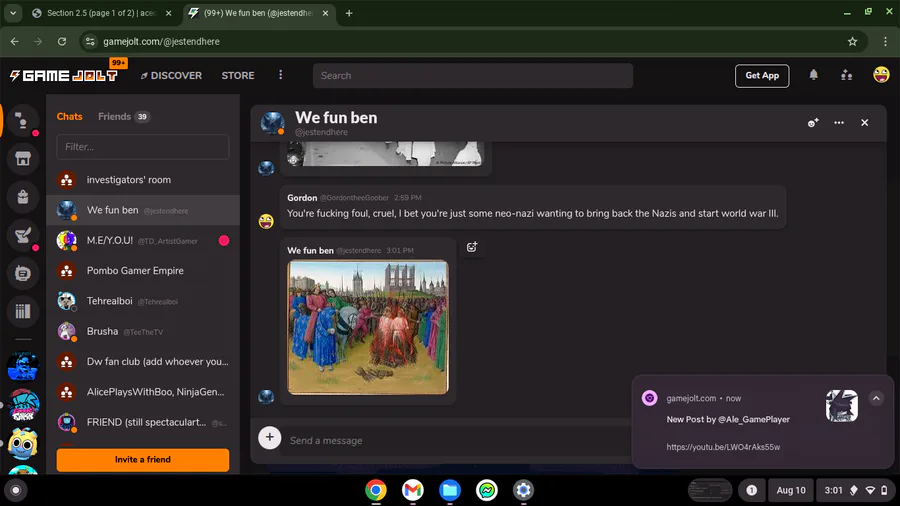
Task: Go back to the previous page
Action: point(15,41)
